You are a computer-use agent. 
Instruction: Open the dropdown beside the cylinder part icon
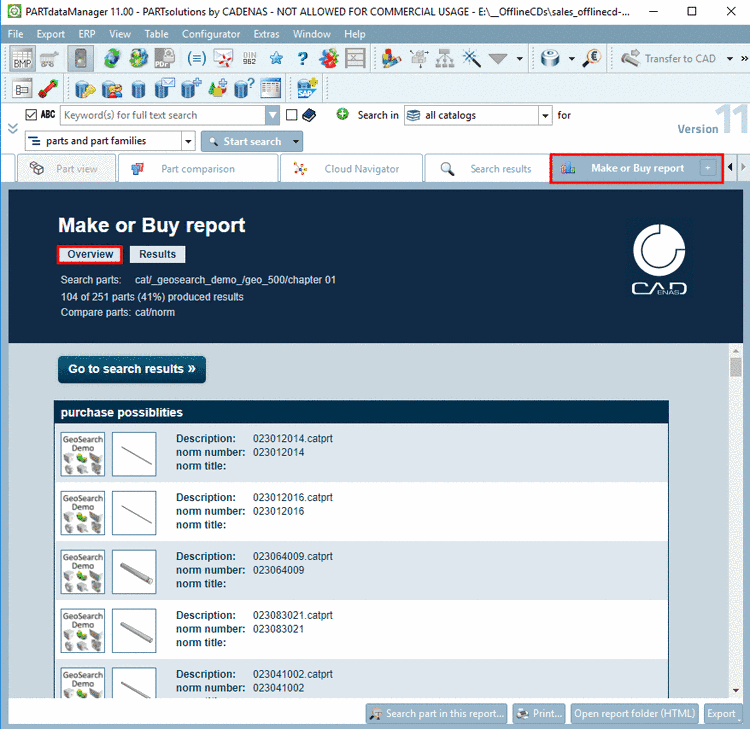[572, 59]
